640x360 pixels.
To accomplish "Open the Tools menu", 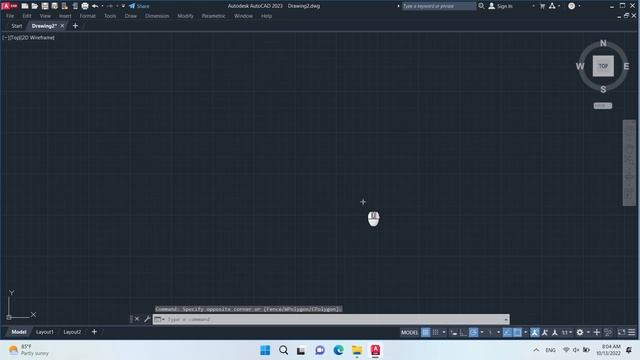I will point(110,16).
